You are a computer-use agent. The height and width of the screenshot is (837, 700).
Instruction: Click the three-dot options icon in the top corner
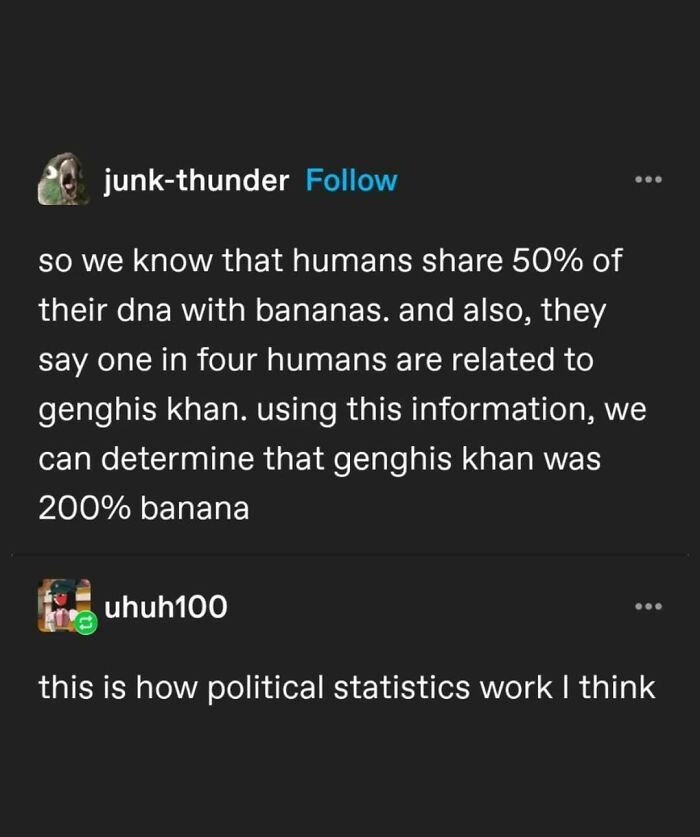(x=650, y=177)
